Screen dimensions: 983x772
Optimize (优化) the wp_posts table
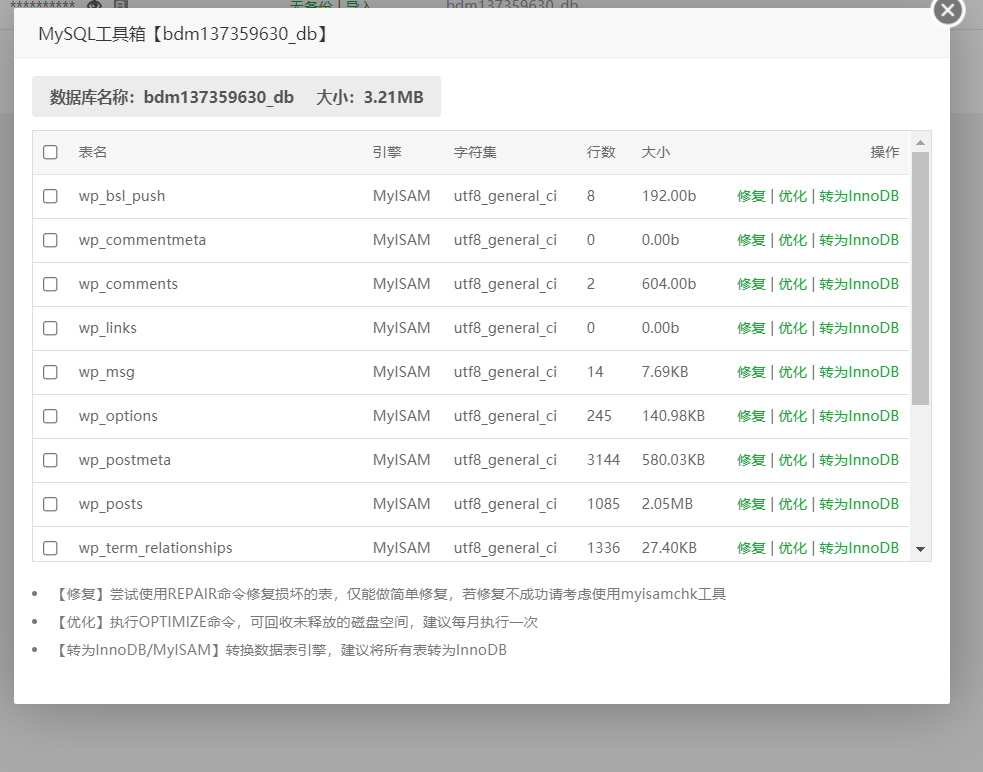[x=792, y=504]
